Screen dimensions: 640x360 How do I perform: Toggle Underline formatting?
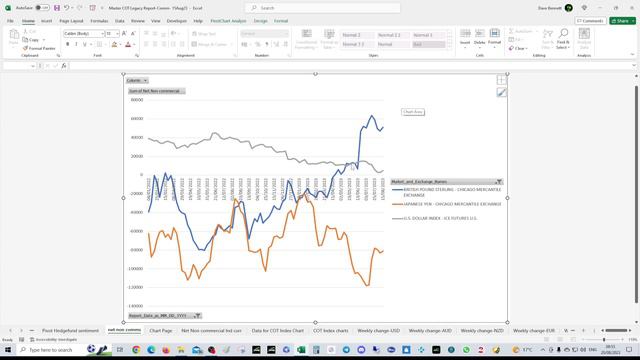point(84,44)
